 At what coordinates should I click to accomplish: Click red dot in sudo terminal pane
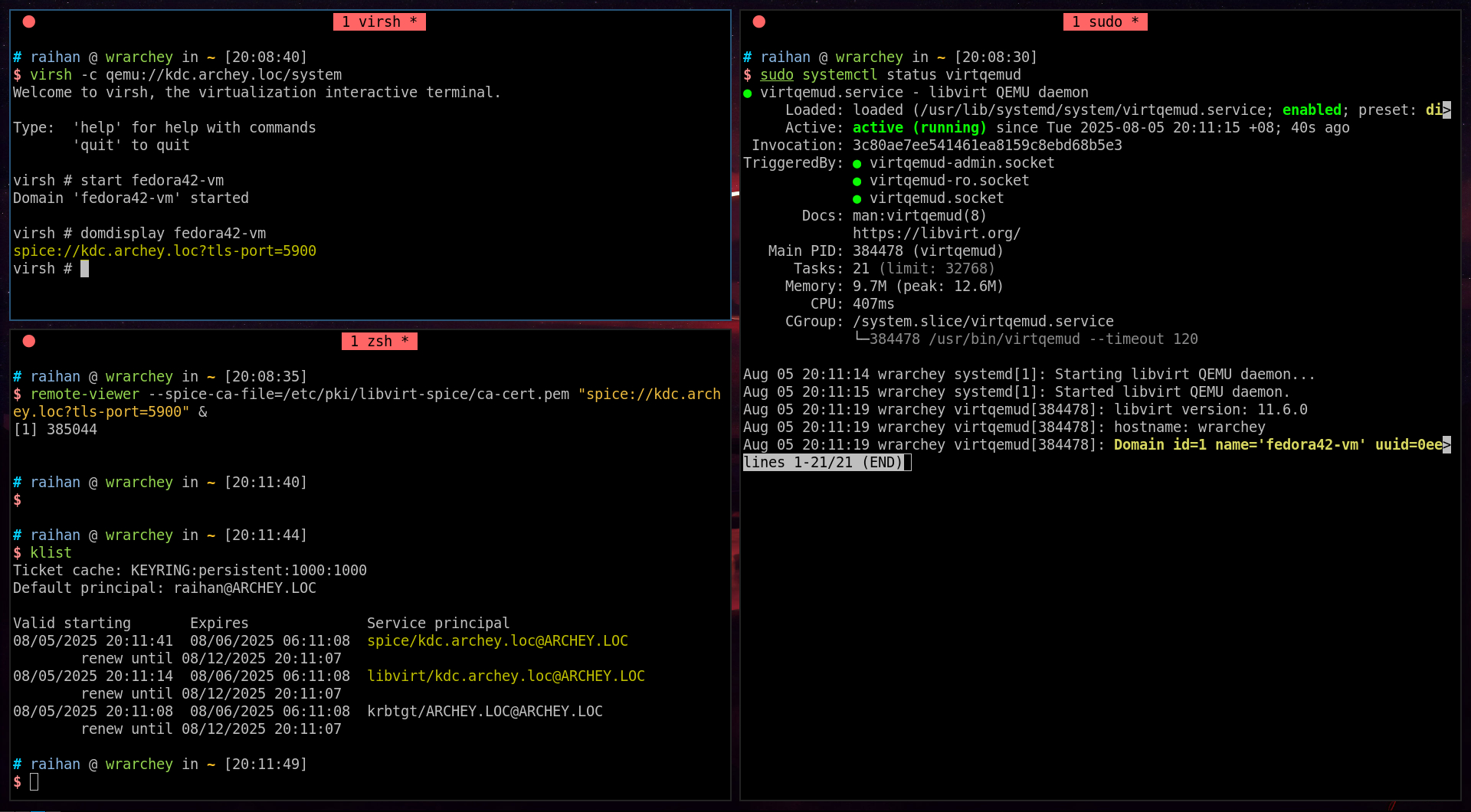759,21
